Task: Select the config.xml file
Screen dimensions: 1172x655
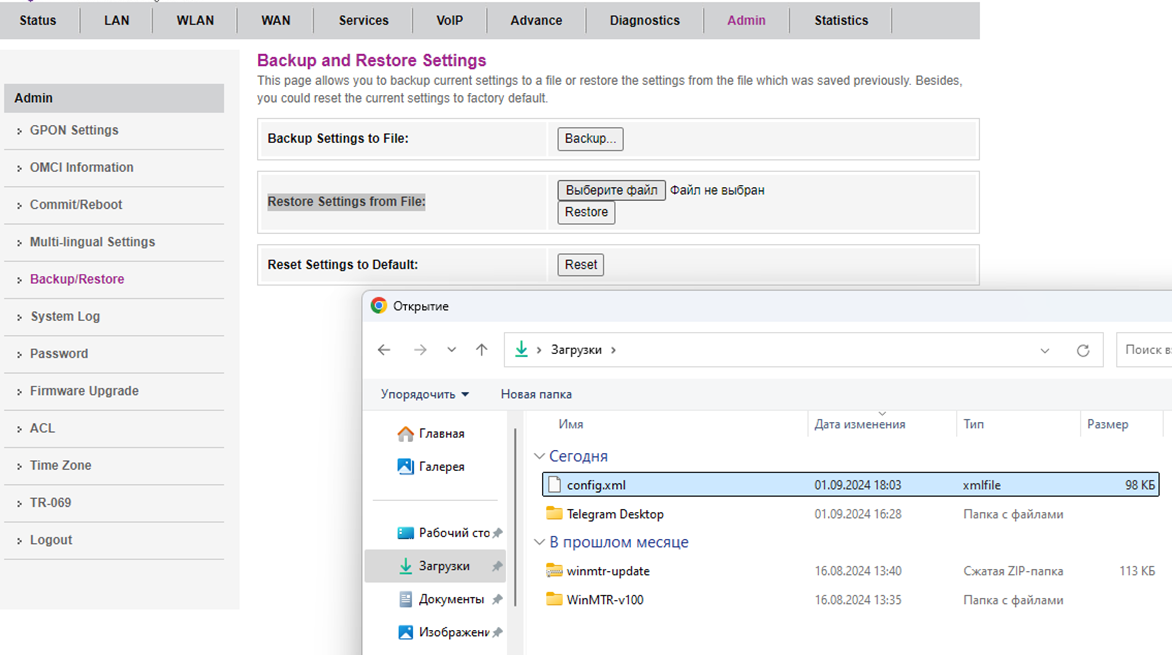Action: [x=596, y=485]
